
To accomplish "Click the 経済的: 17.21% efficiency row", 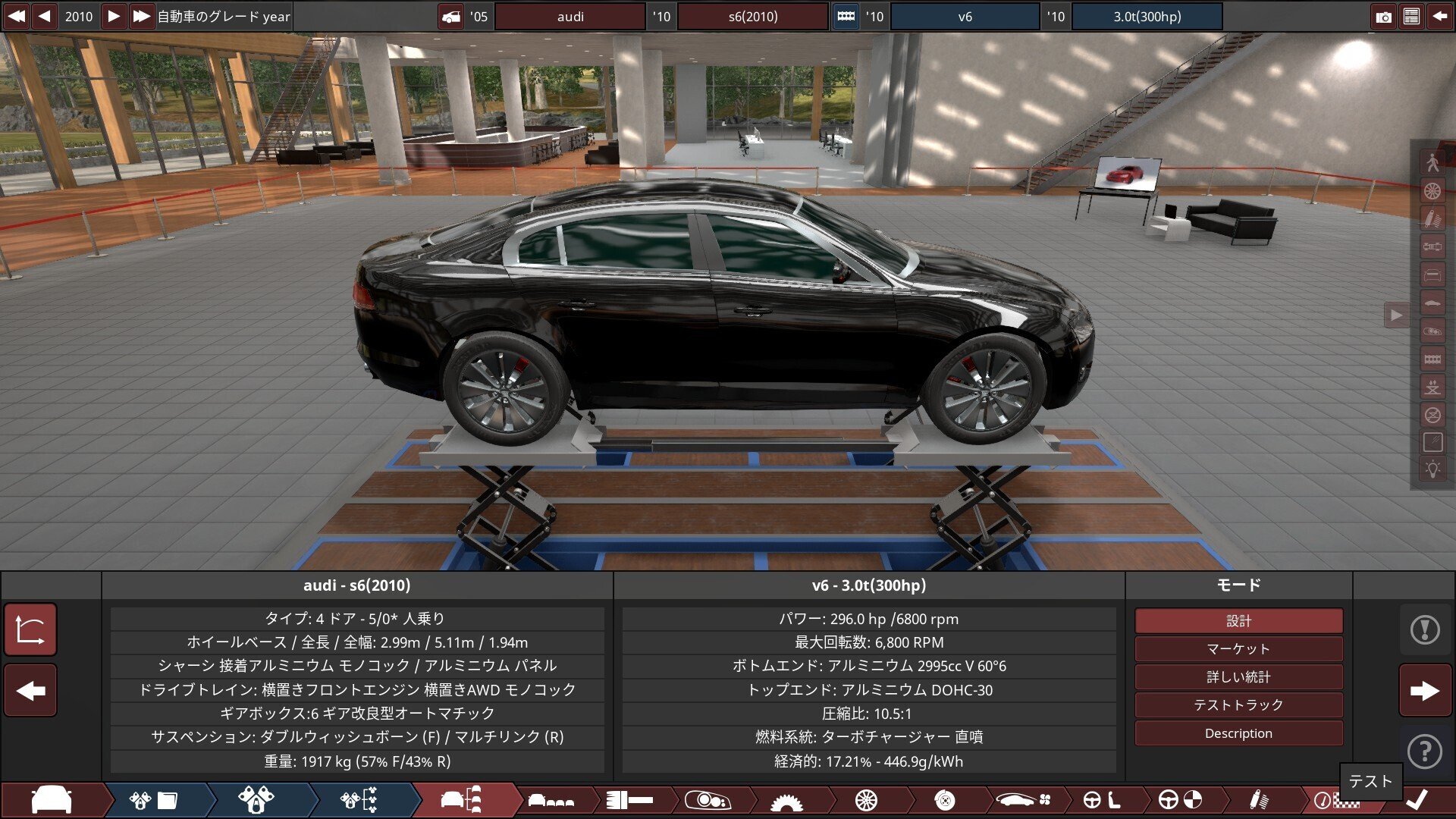I will pos(869,761).
